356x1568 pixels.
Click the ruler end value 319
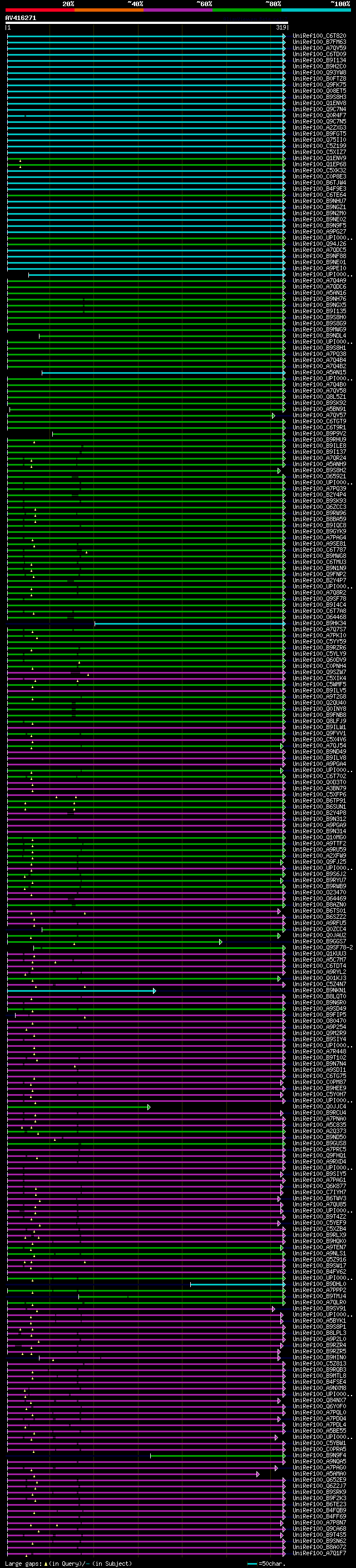[x=281, y=27]
